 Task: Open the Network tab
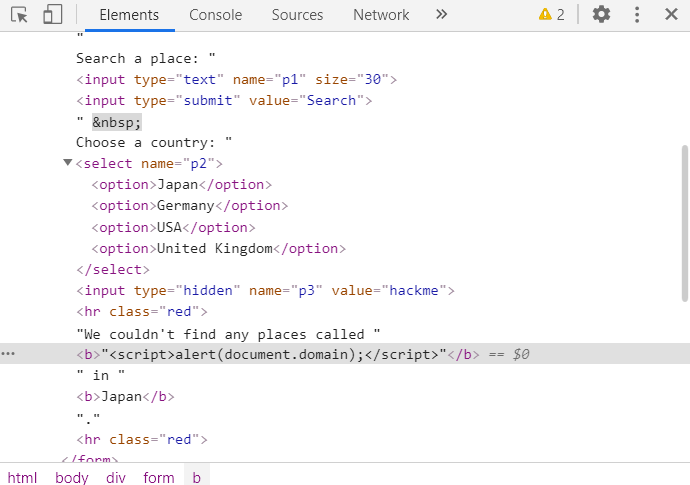click(381, 15)
